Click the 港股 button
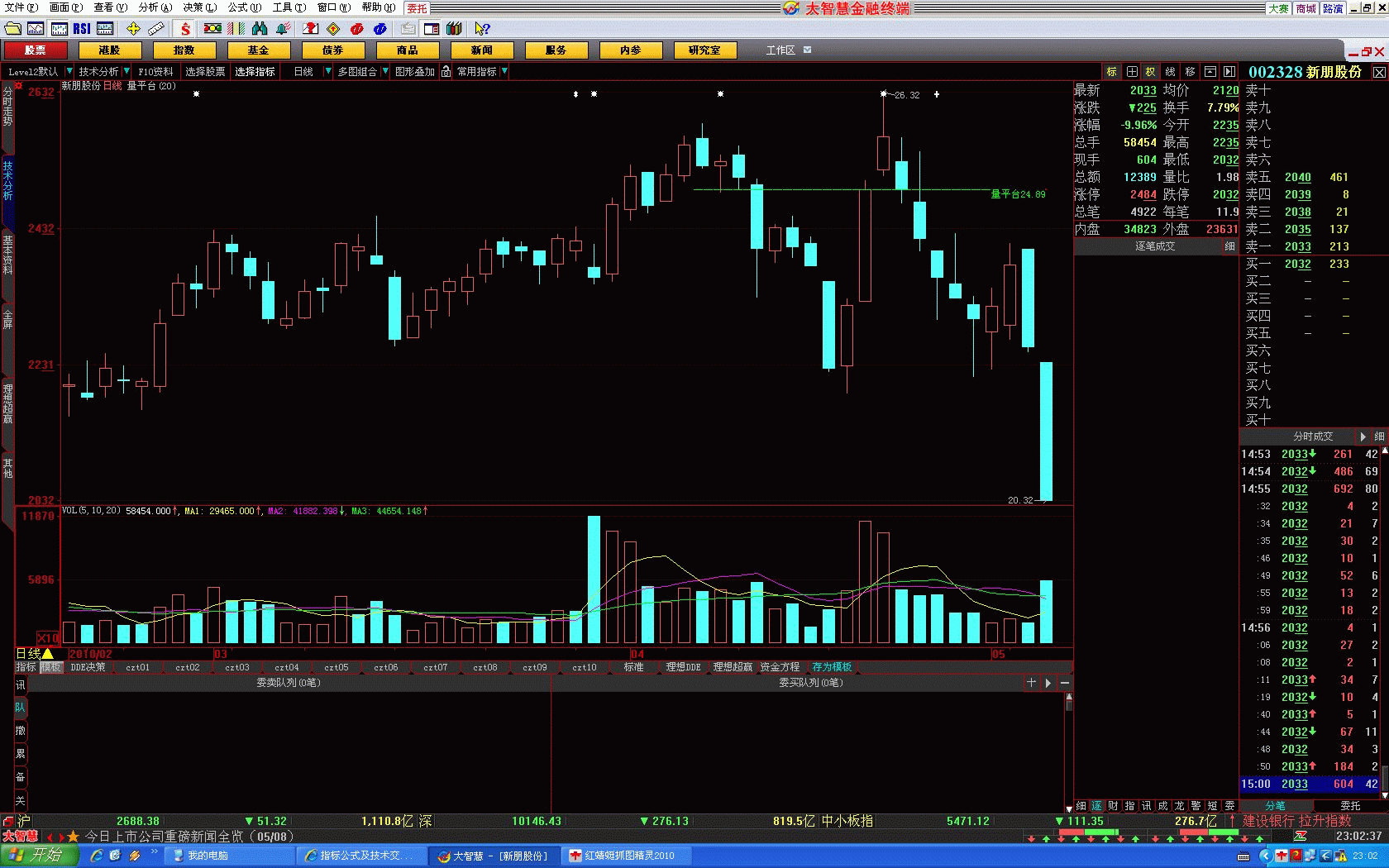 pyautogui.click(x=109, y=50)
